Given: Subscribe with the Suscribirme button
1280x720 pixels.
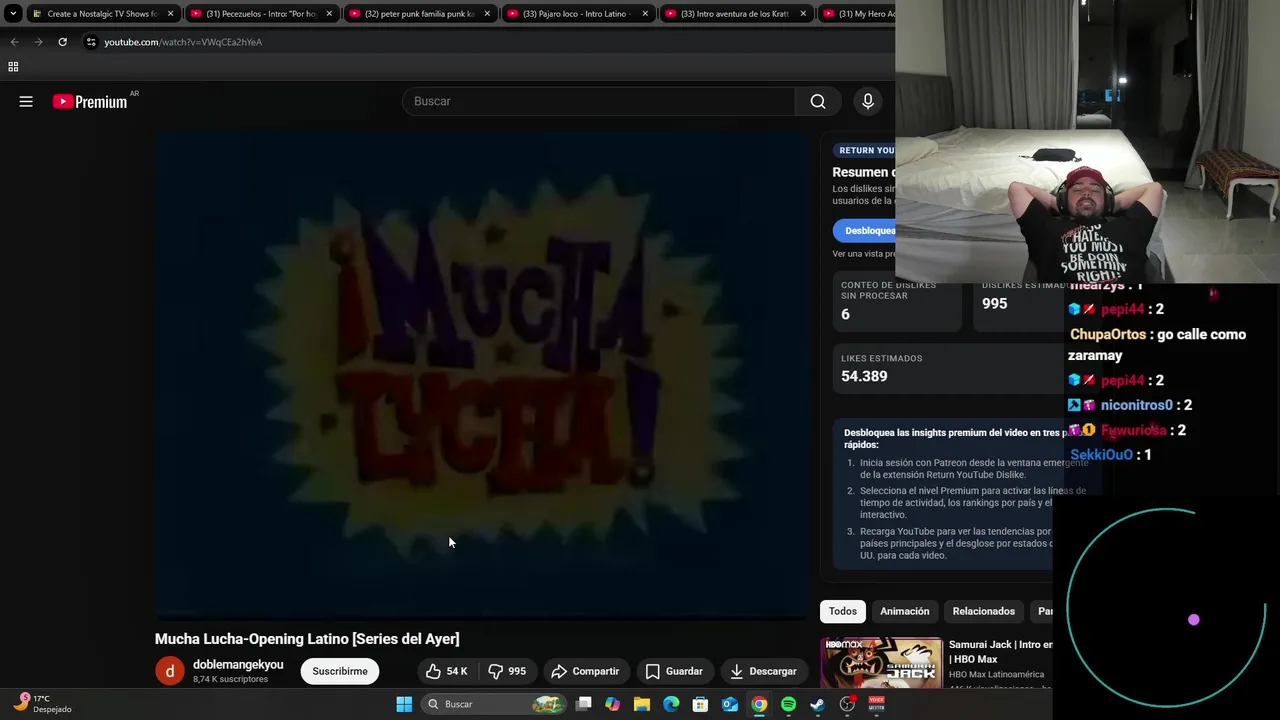Looking at the screenshot, I should 340,671.
